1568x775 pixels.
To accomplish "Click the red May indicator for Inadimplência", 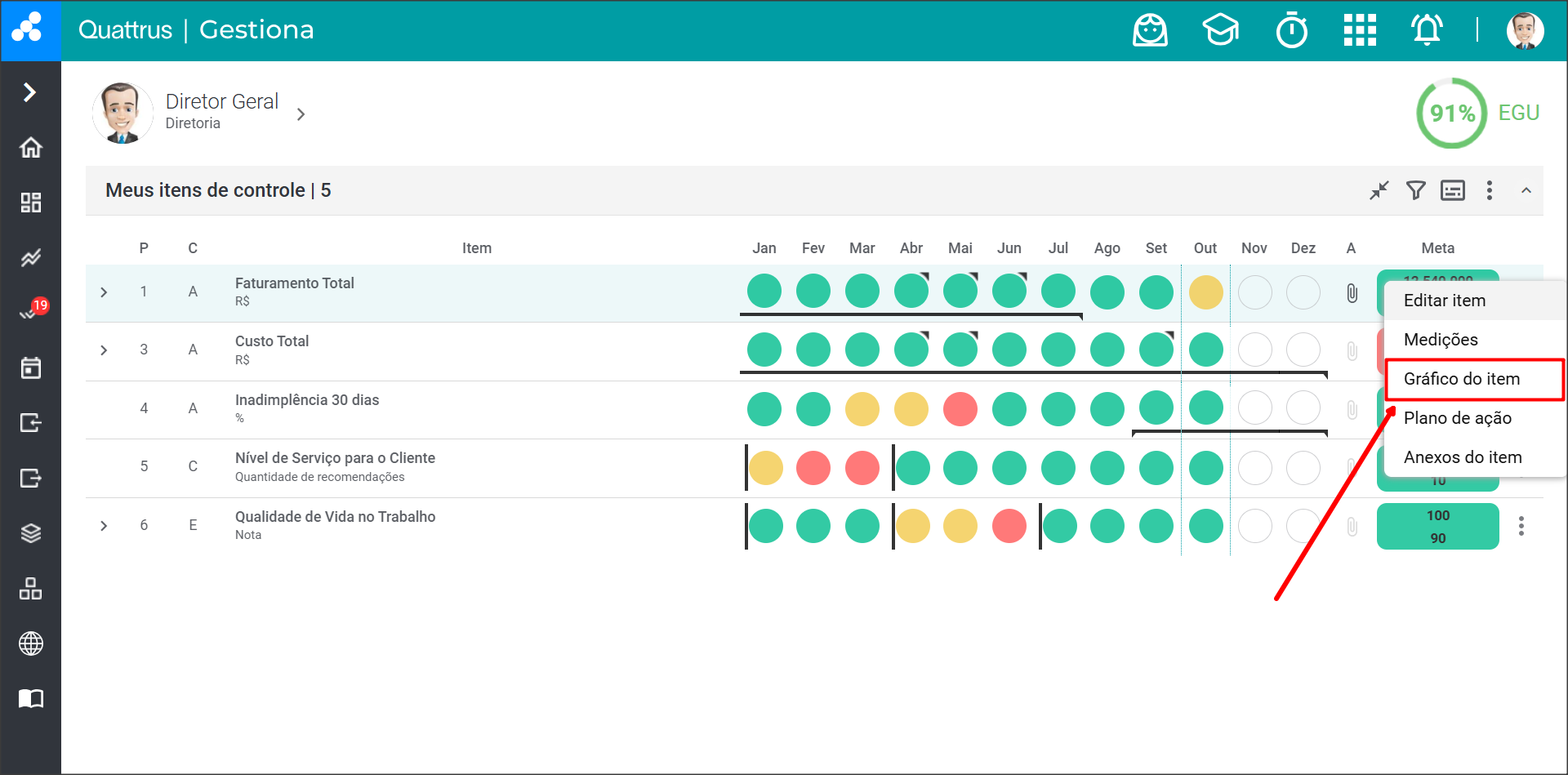I will pos(960,409).
